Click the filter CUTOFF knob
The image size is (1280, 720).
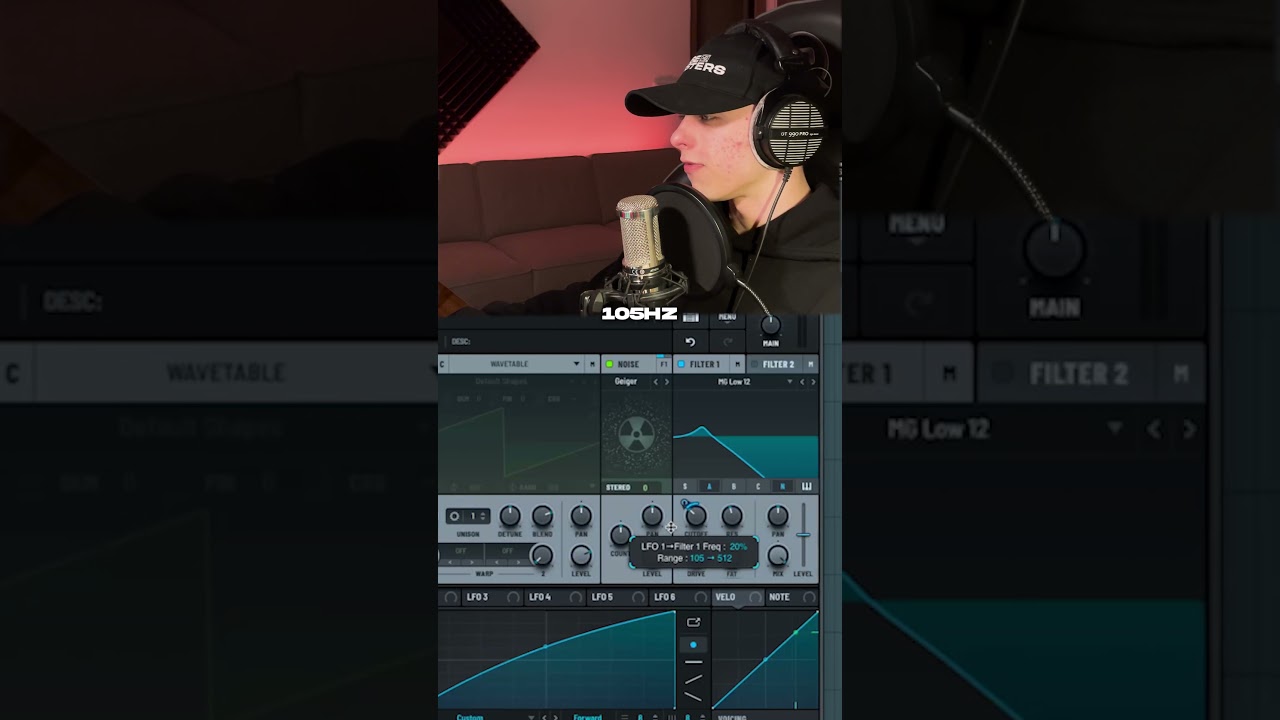coord(696,516)
